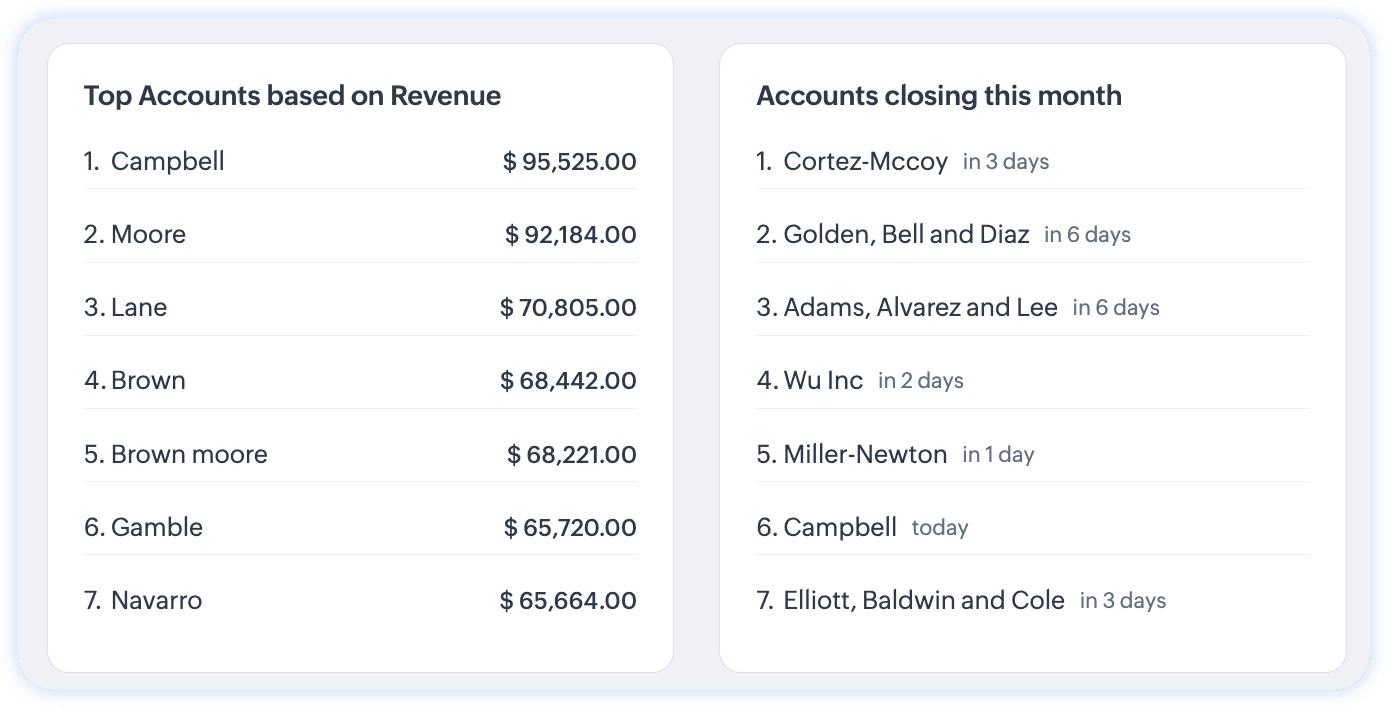1388x708 pixels.
Task: Open Adams, Alvarez and Lee account
Action: pyautogui.click(x=920, y=308)
